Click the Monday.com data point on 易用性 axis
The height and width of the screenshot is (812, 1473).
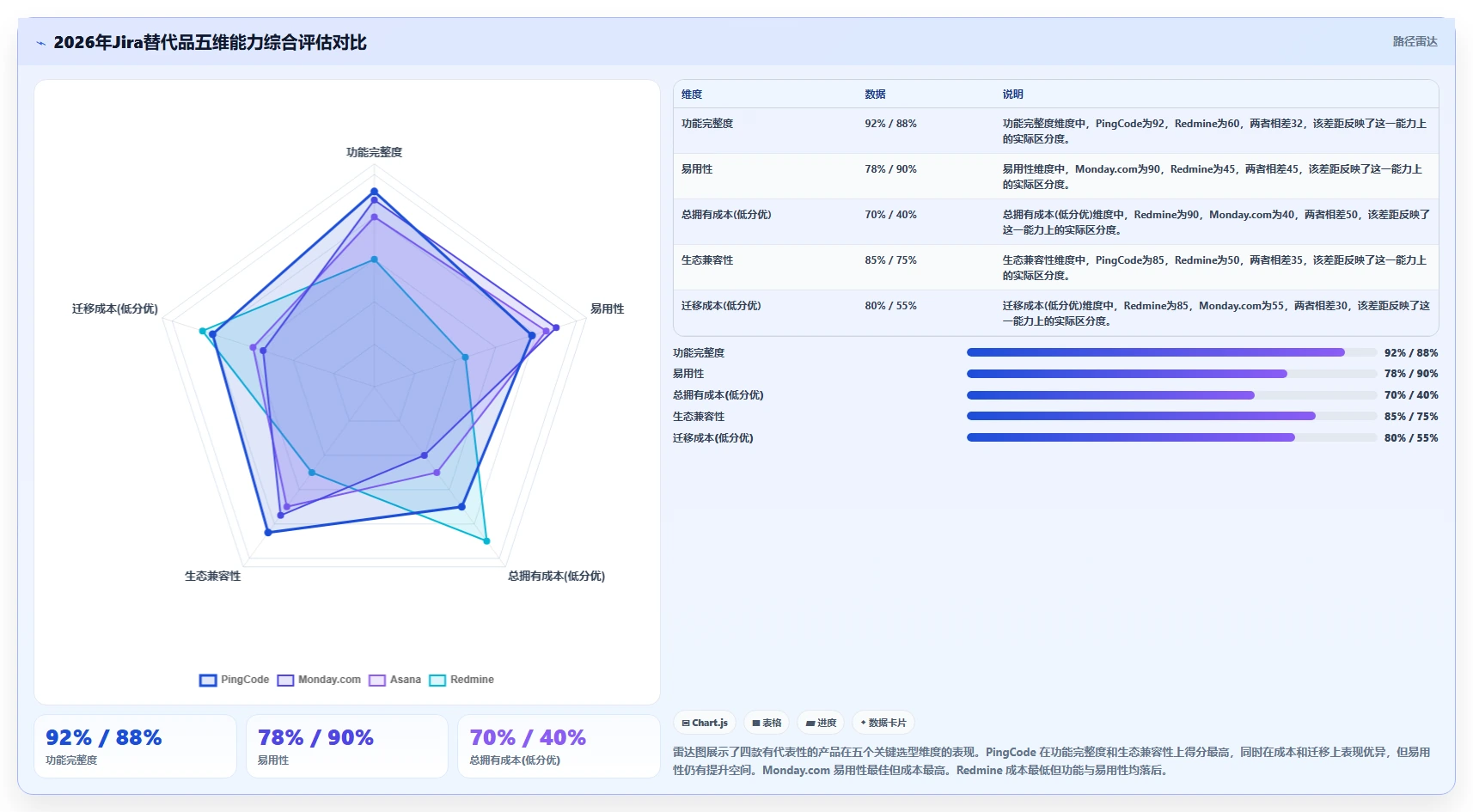[x=556, y=327]
